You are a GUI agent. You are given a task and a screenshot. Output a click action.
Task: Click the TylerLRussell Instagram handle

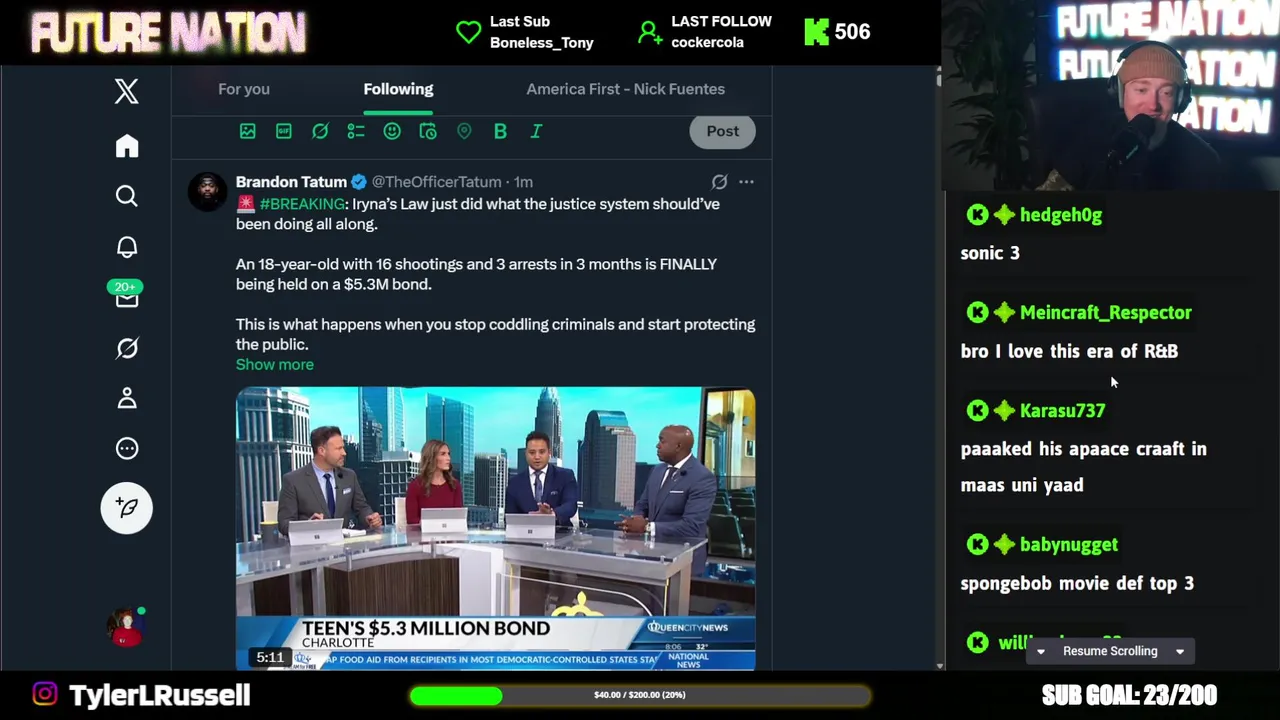pyautogui.click(x=160, y=695)
